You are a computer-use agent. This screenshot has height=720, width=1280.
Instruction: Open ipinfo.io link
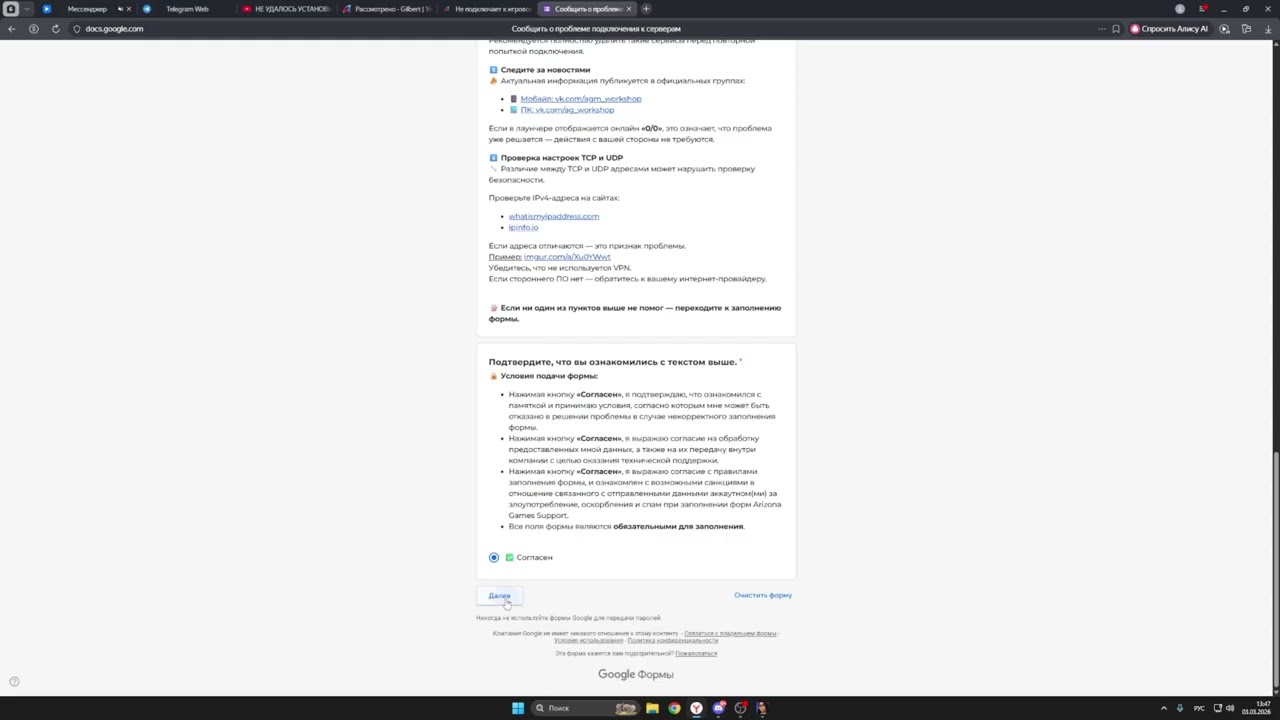point(523,227)
